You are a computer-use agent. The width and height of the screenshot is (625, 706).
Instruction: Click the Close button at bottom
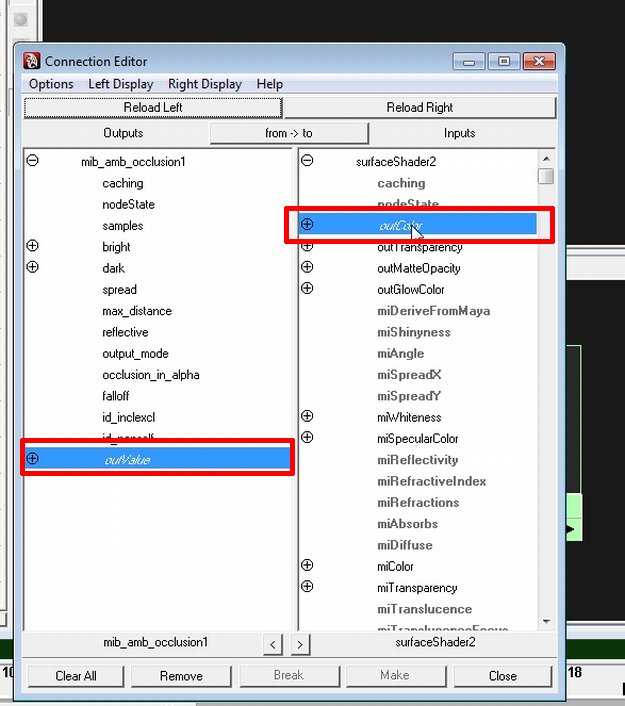[x=503, y=676]
